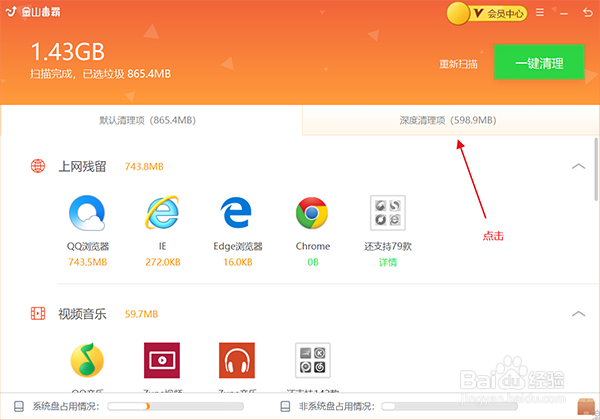Select the QQ音乐 icon
Image resolution: width=600 pixels, height=420 pixels.
tap(87, 360)
